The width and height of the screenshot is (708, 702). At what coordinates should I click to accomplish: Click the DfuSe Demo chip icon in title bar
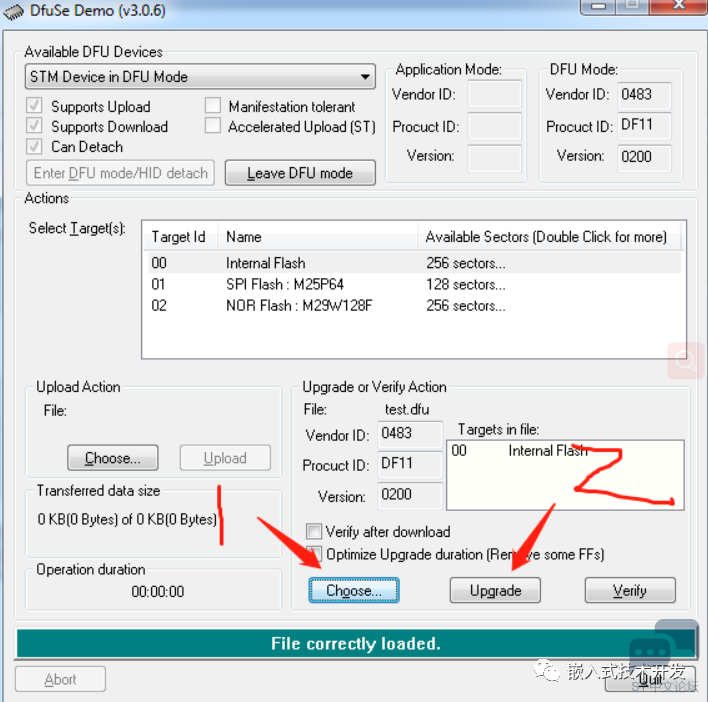tap(14, 11)
